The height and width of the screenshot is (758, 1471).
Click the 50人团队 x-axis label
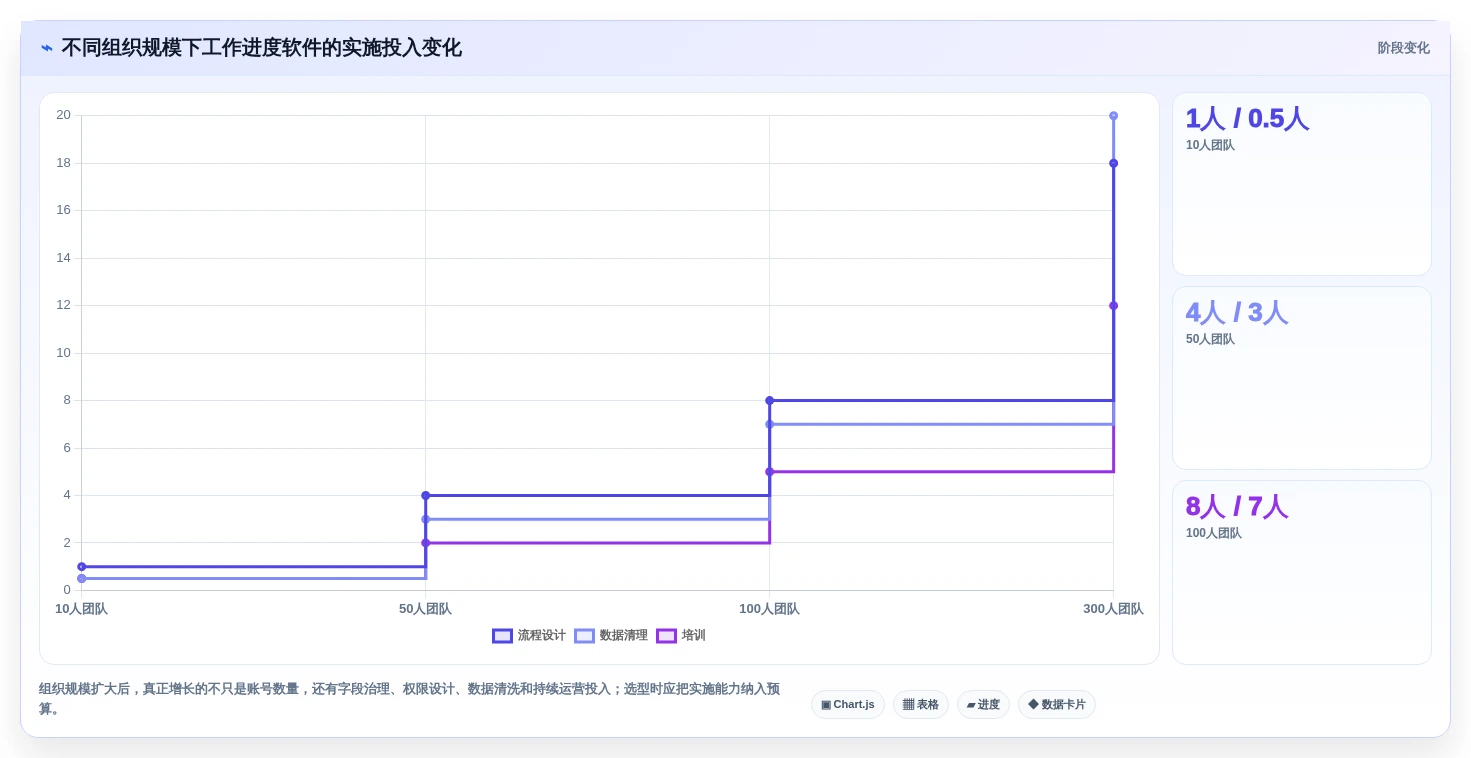425,609
